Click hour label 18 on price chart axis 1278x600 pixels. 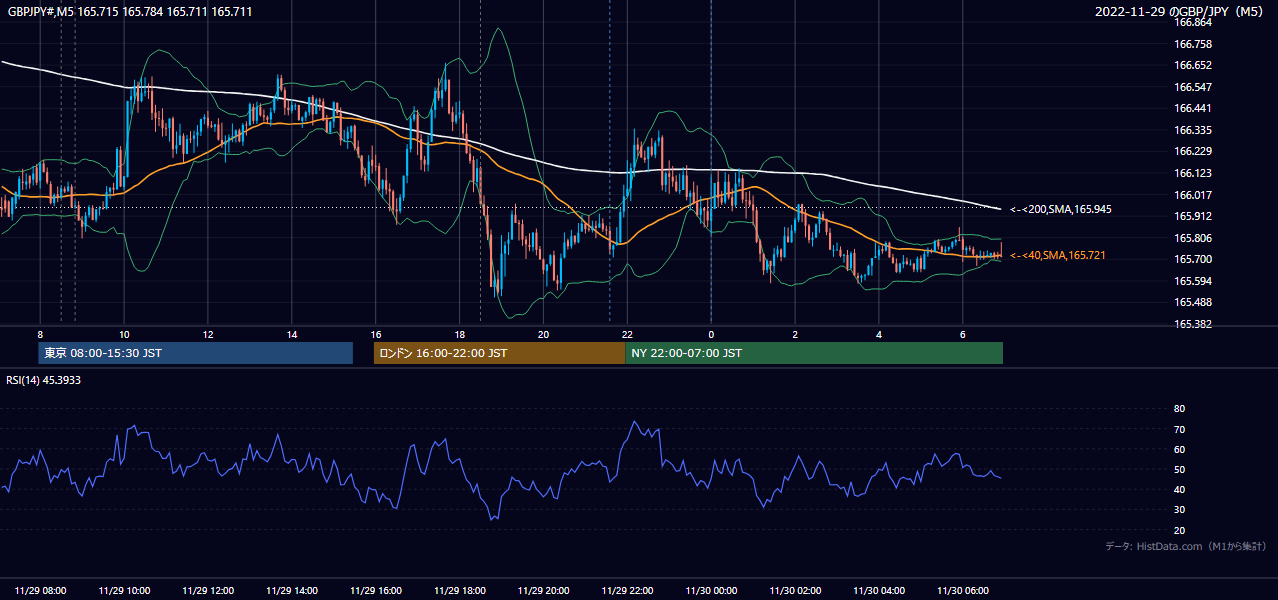459,334
